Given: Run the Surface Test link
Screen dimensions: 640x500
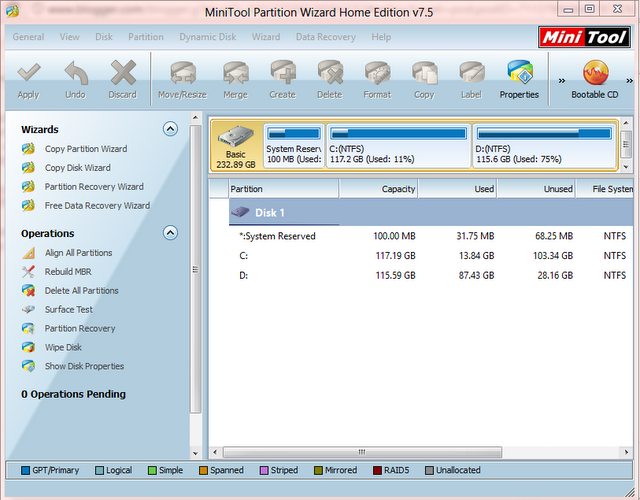Looking at the screenshot, I should pos(69,309).
